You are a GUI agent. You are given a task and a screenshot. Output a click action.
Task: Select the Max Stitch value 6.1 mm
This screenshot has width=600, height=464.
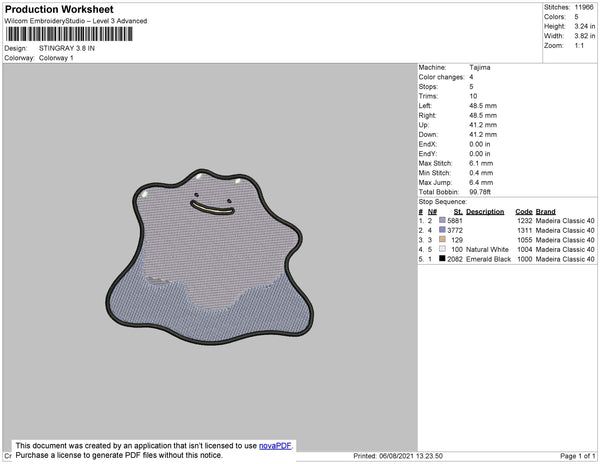(x=481, y=163)
